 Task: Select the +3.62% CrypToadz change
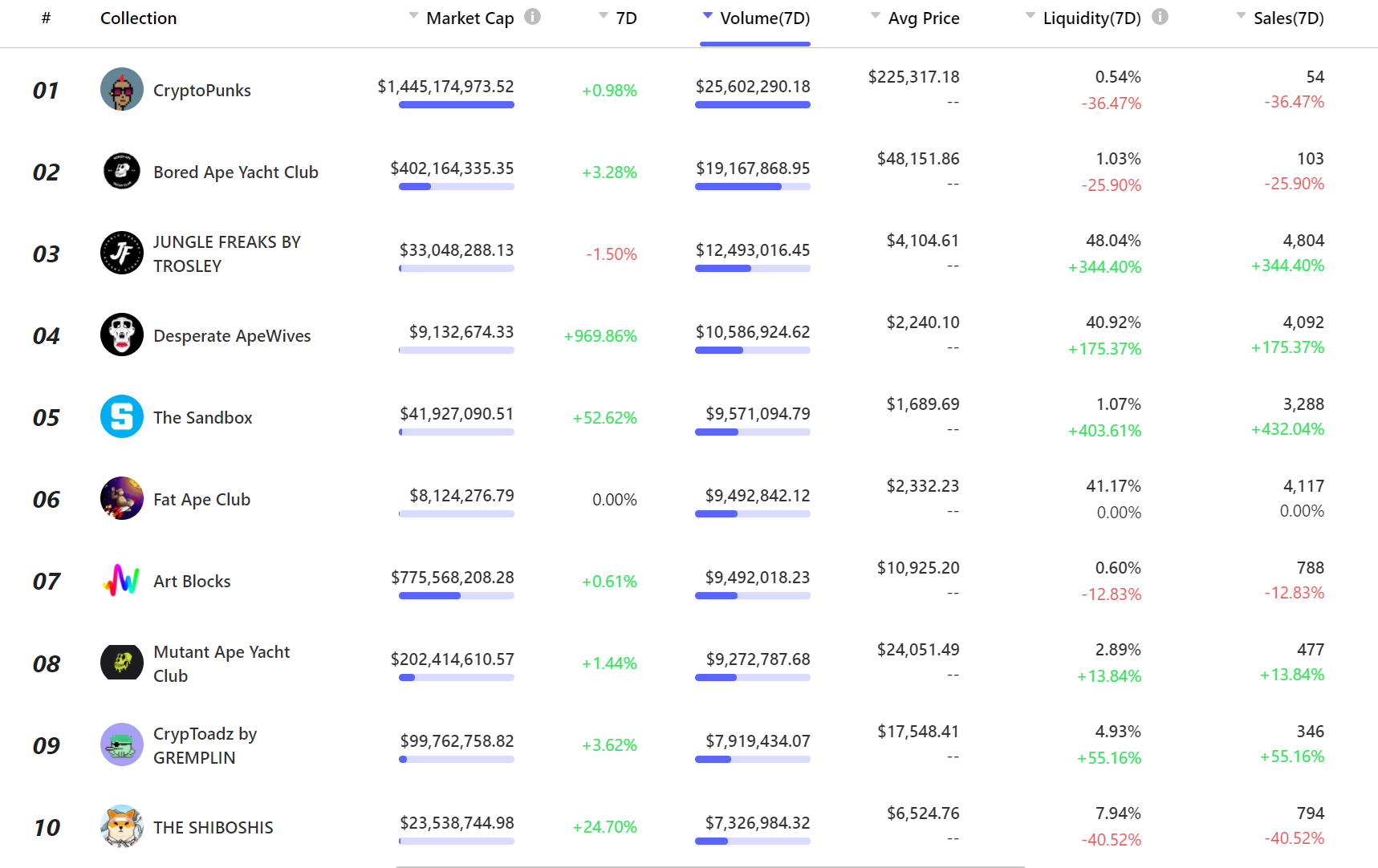[x=609, y=744]
